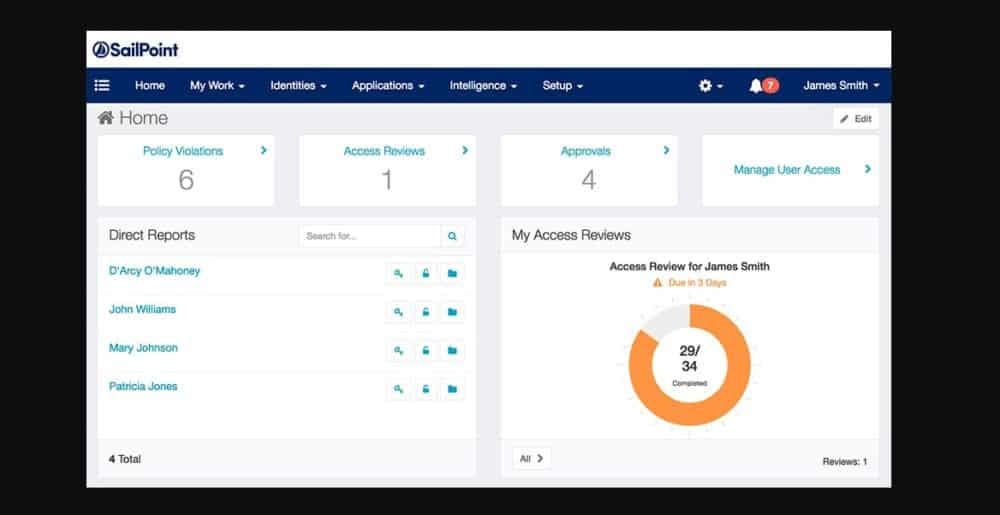Expand the Identities dropdown menu
This screenshot has height=515, width=1000.
(298, 86)
